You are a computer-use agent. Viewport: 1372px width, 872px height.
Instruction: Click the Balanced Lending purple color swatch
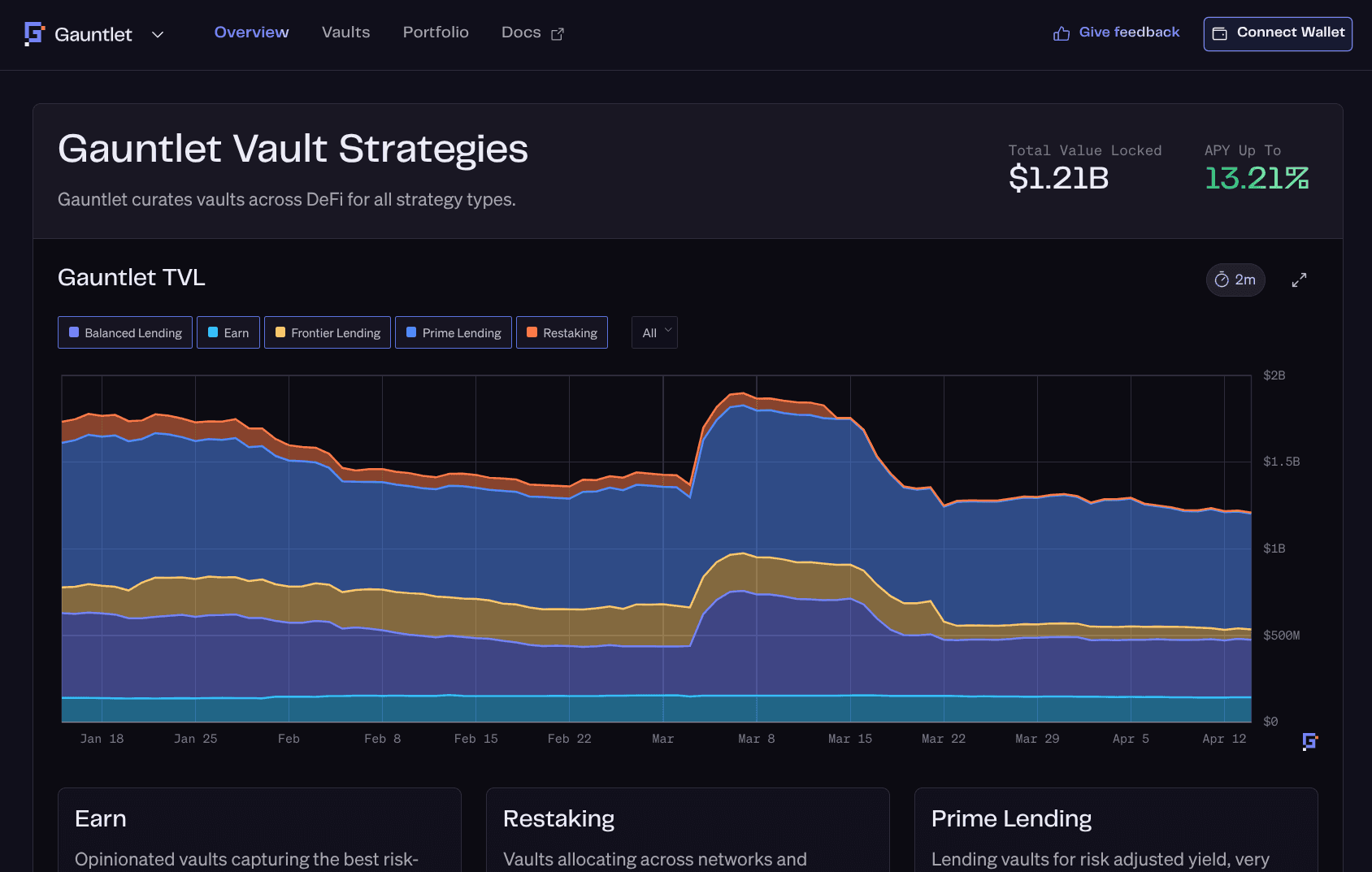(x=74, y=332)
